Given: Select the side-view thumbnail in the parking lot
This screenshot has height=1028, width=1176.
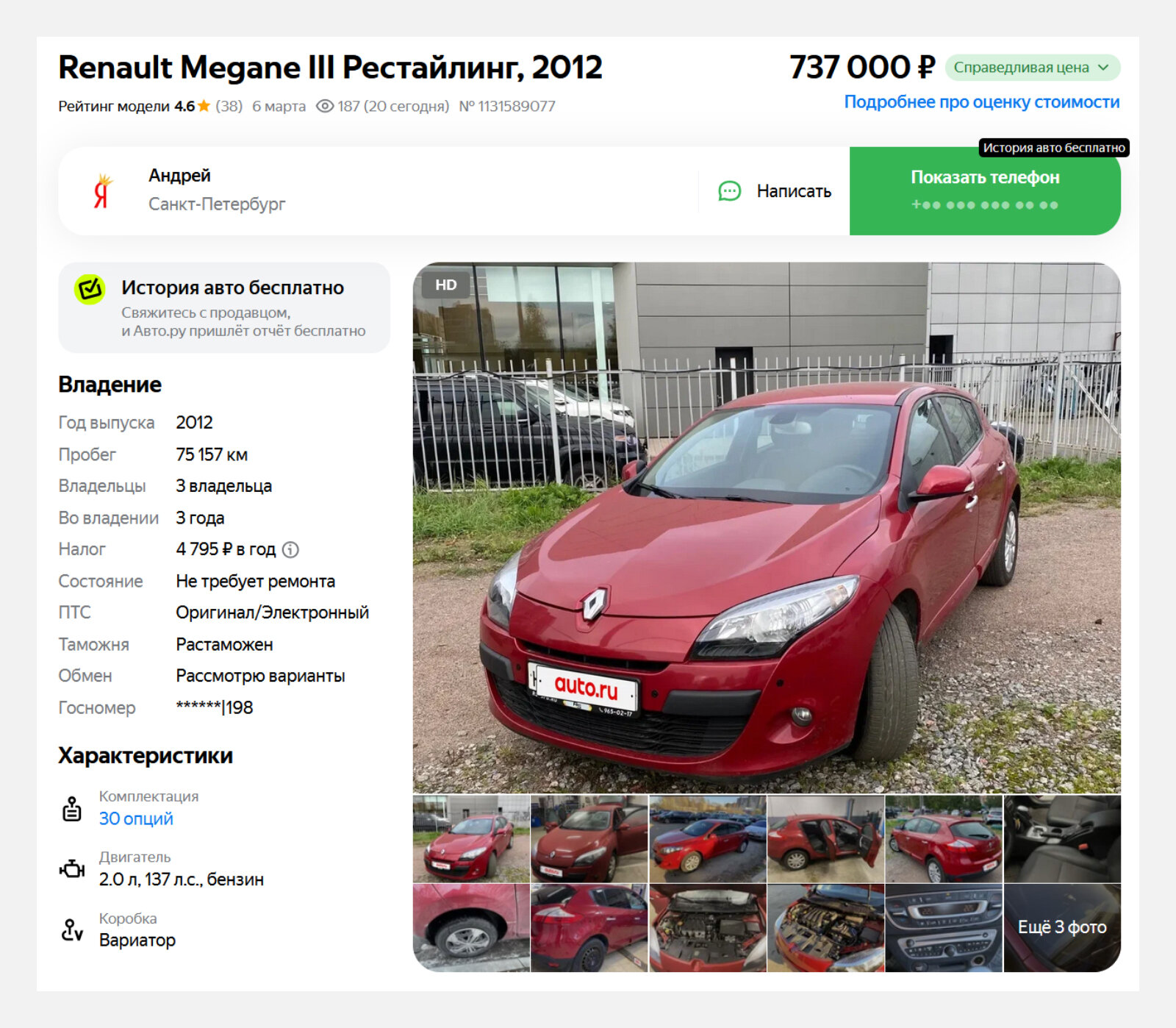Looking at the screenshot, I should coord(707,839).
